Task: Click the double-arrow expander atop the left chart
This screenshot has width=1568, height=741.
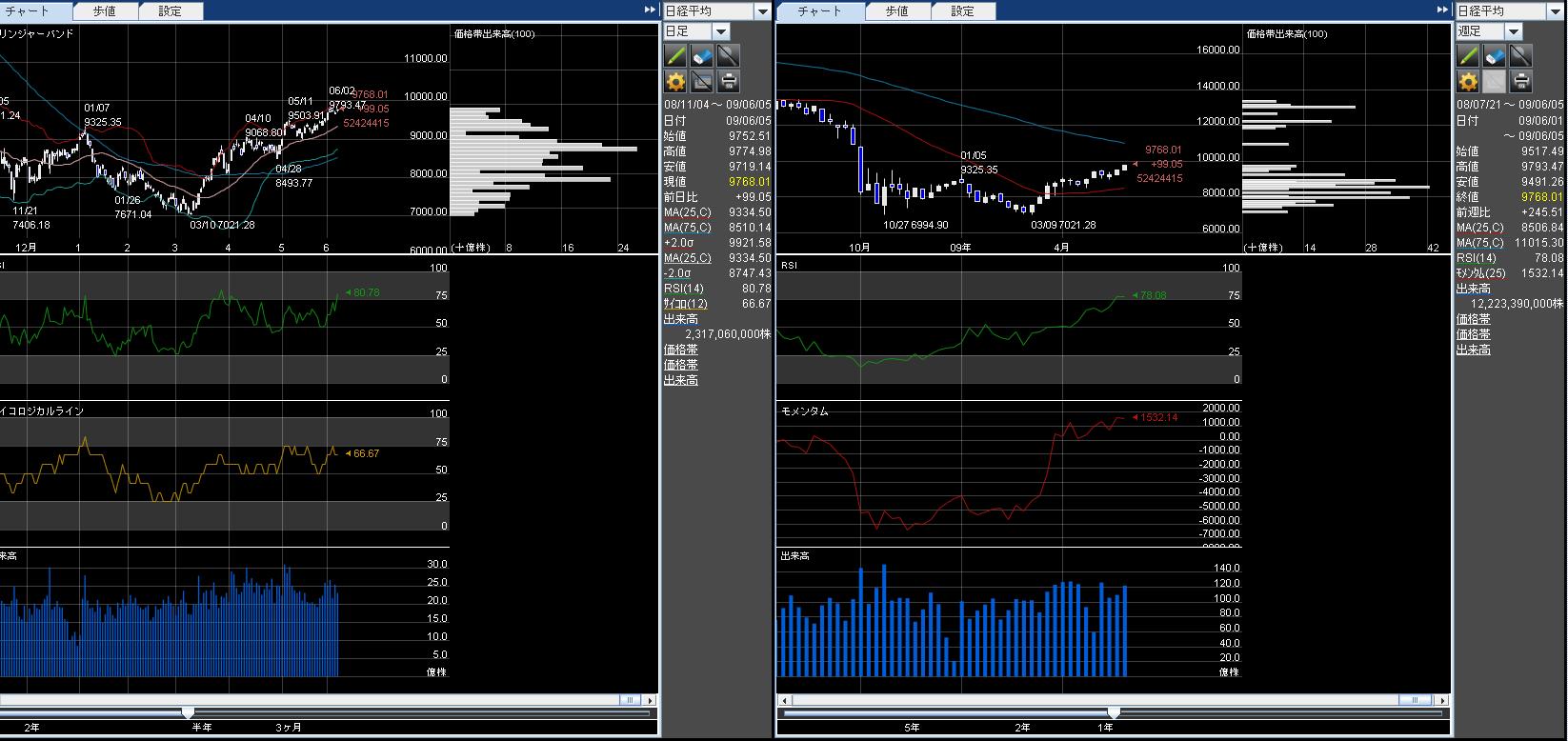Action: tap(651, 10)
